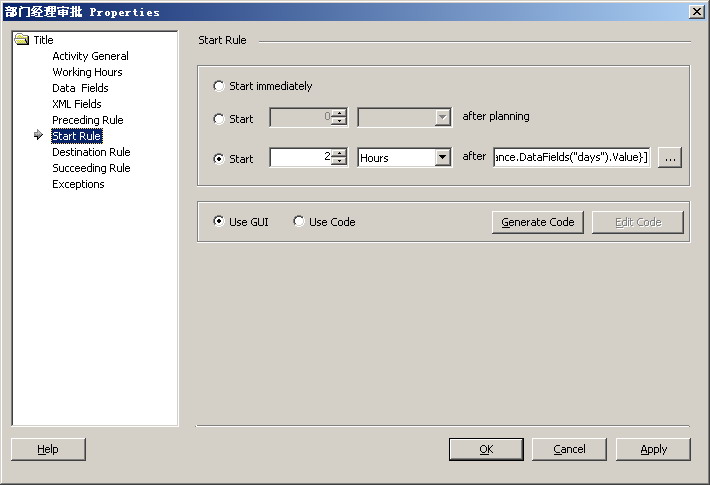Choose Start after planning radio option

click(x=218, y=119)
